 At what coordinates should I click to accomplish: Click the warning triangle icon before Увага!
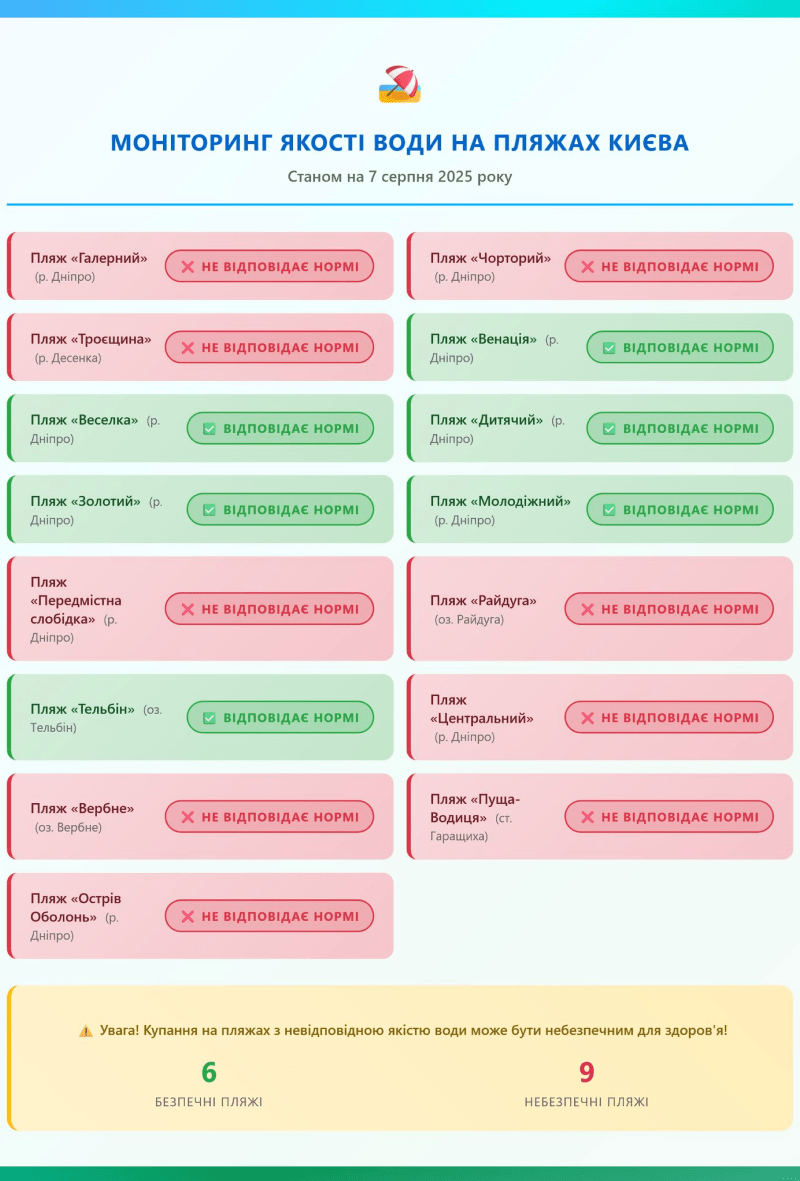tap(86, 1031)
